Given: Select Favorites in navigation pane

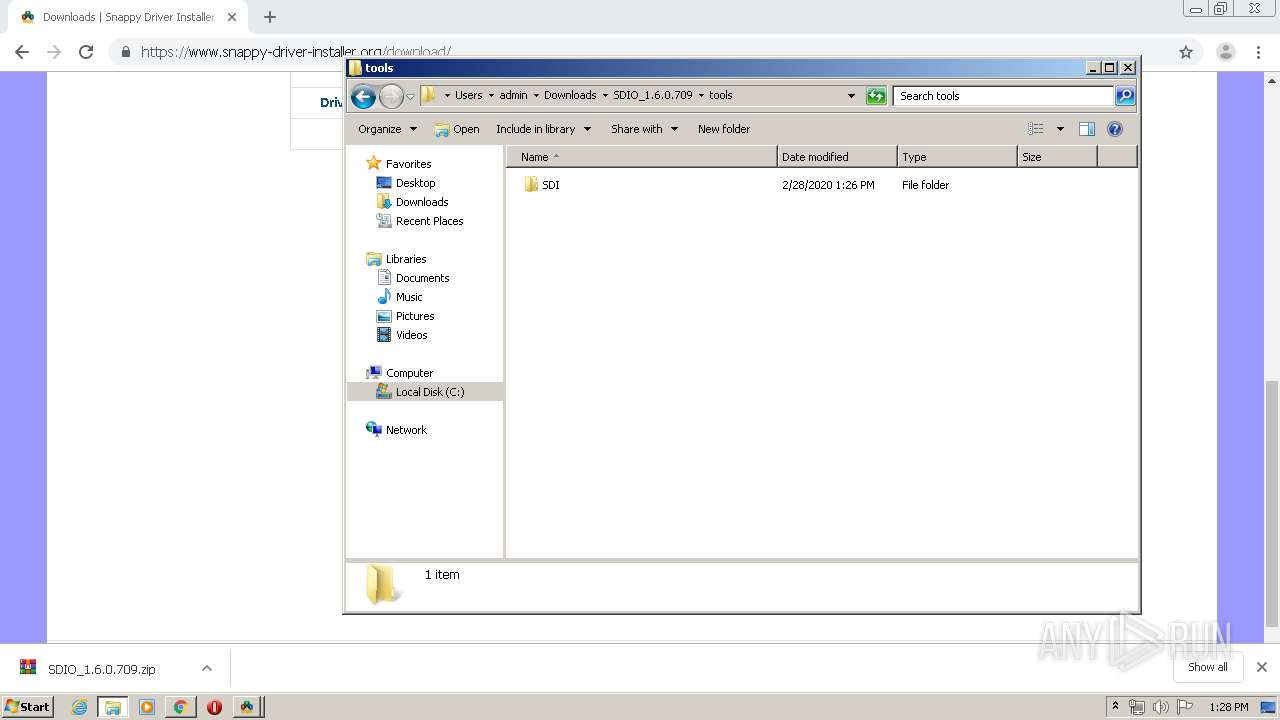Looking at the screenshot, I should coord(399,164).
